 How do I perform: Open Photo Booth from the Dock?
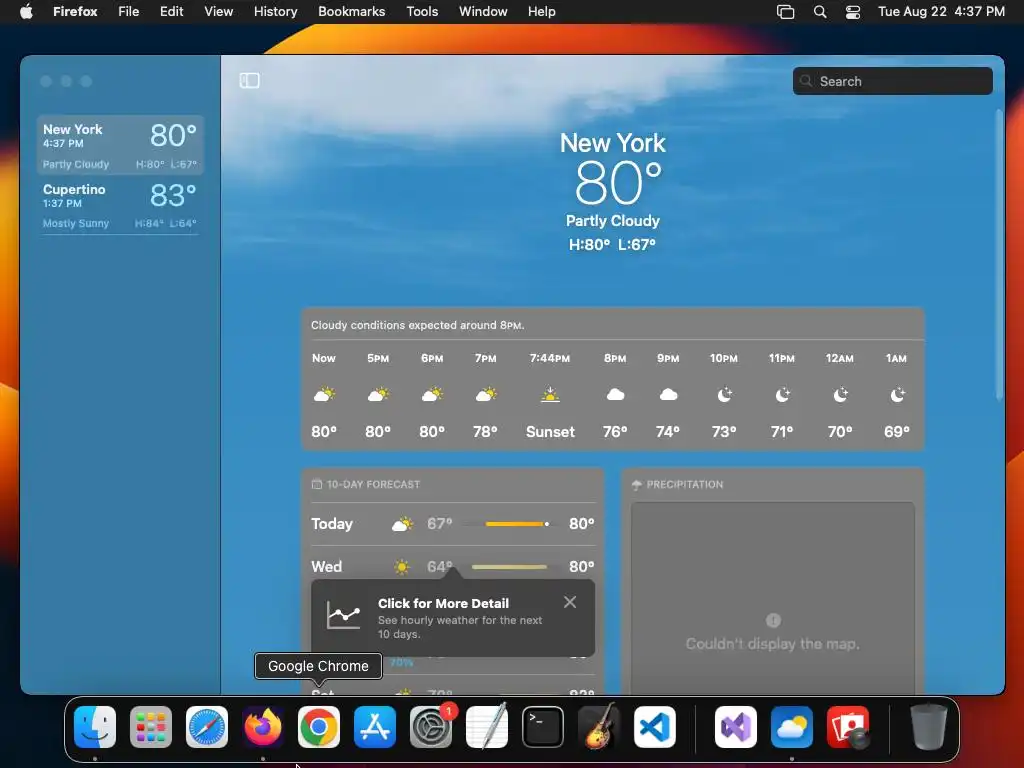[848, 727]
